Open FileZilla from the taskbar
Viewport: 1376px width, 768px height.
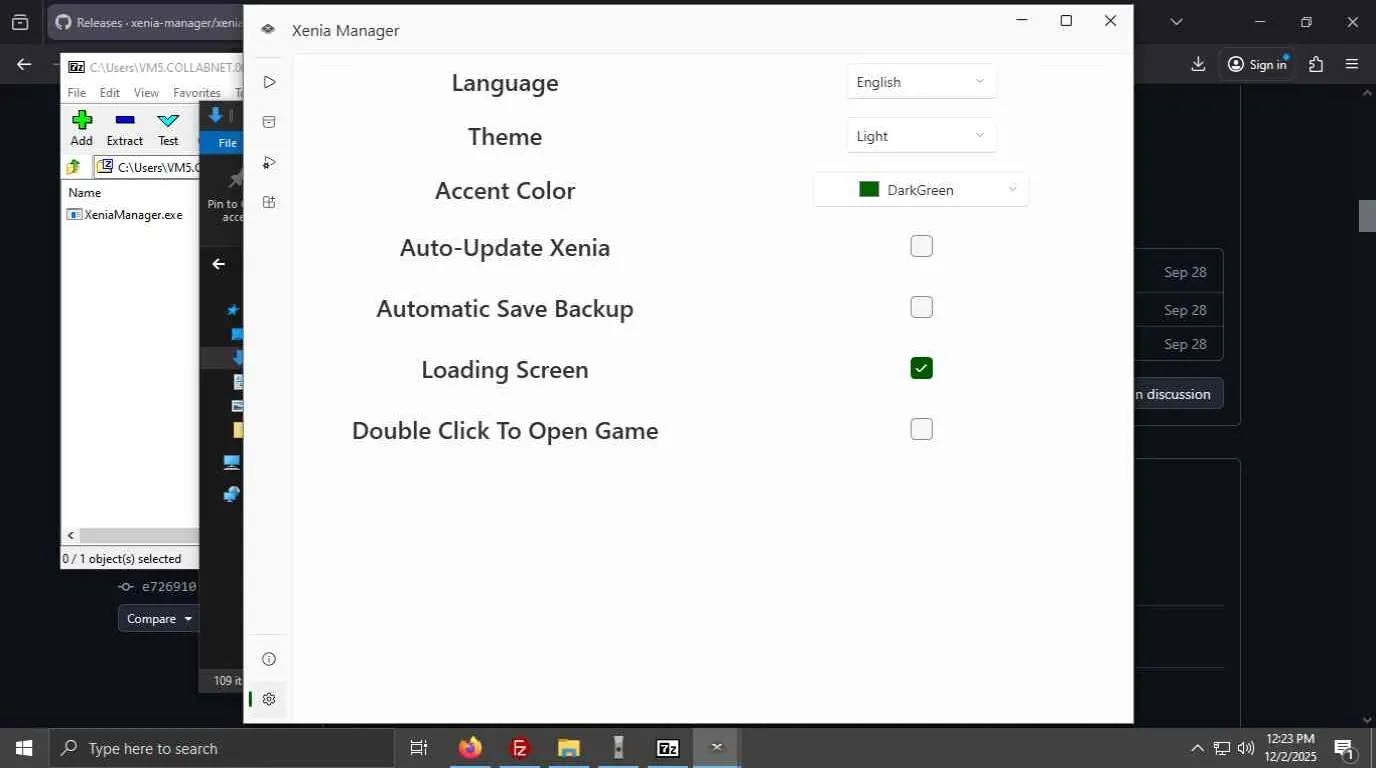pos(520,748)
